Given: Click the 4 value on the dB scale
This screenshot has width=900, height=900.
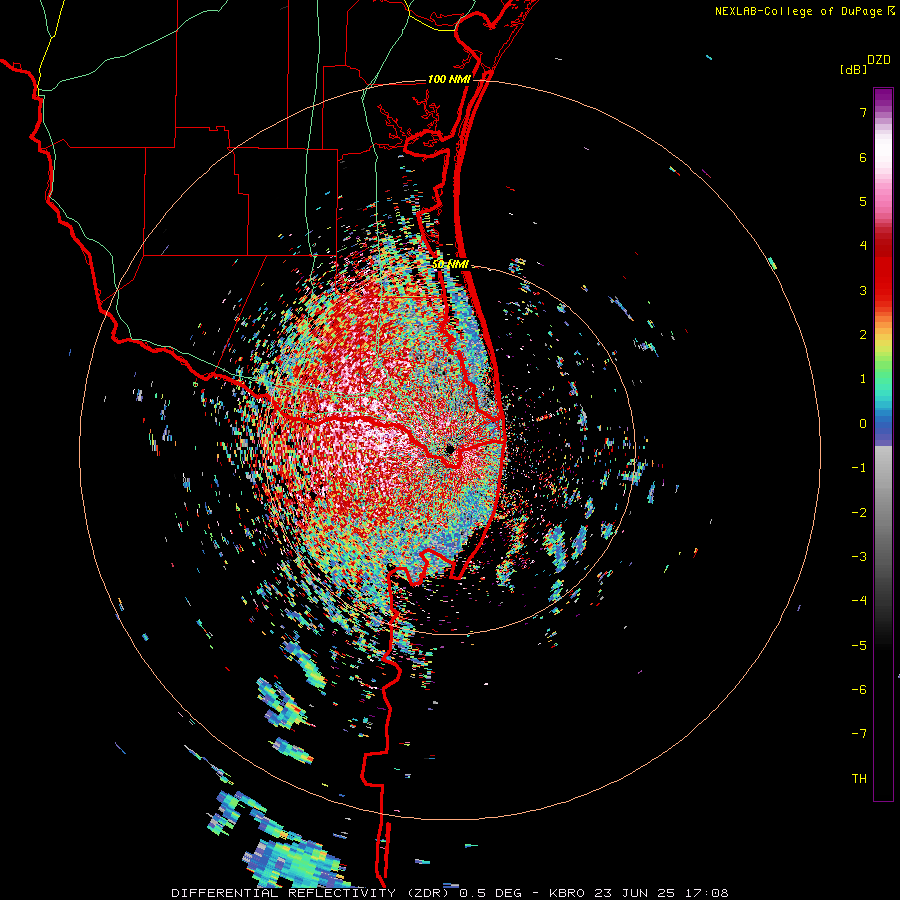Looking at the screenshot, I should tap(863, 246).
